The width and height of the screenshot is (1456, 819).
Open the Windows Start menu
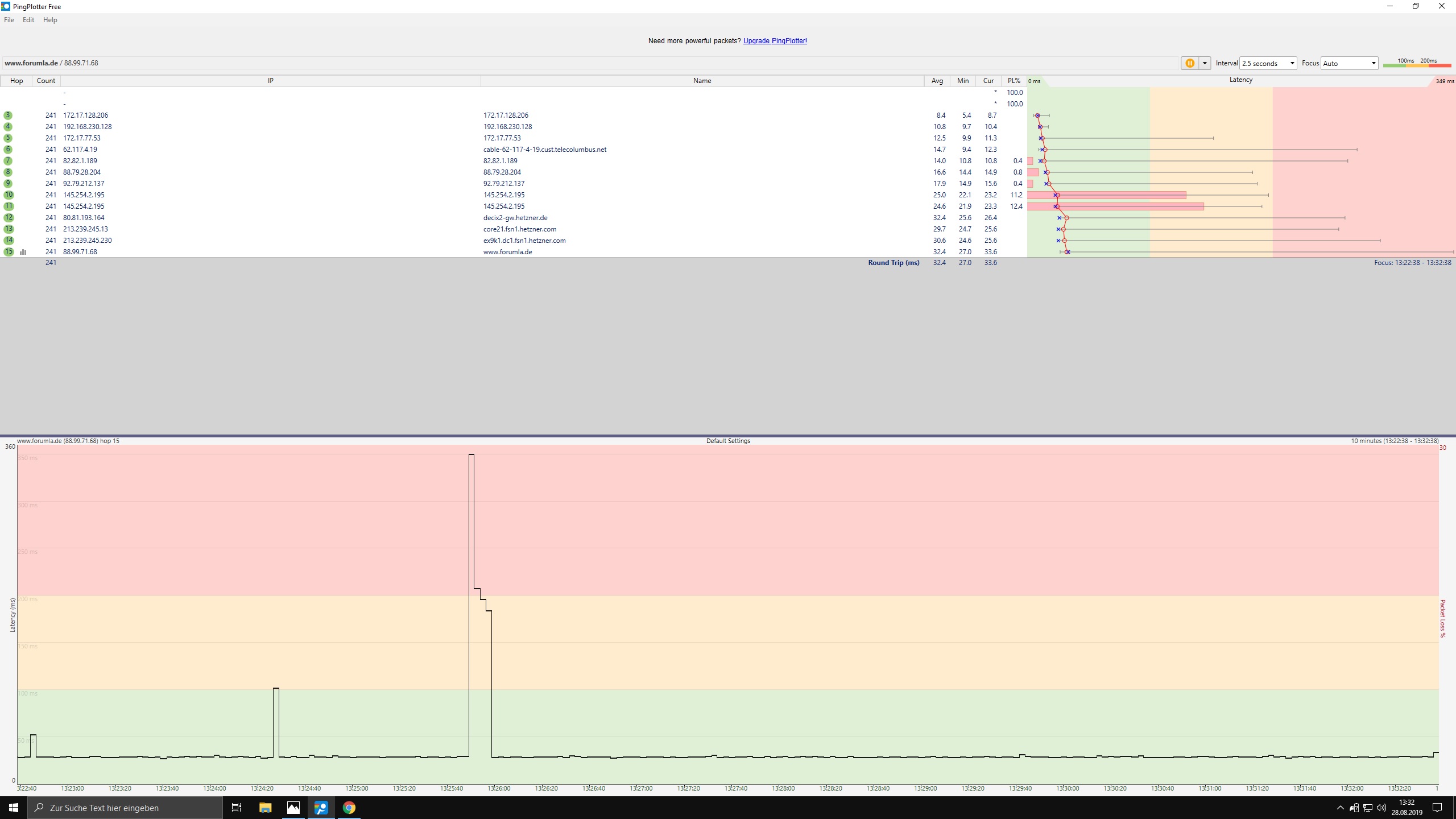pyautogui.click(x=14, y=808)
